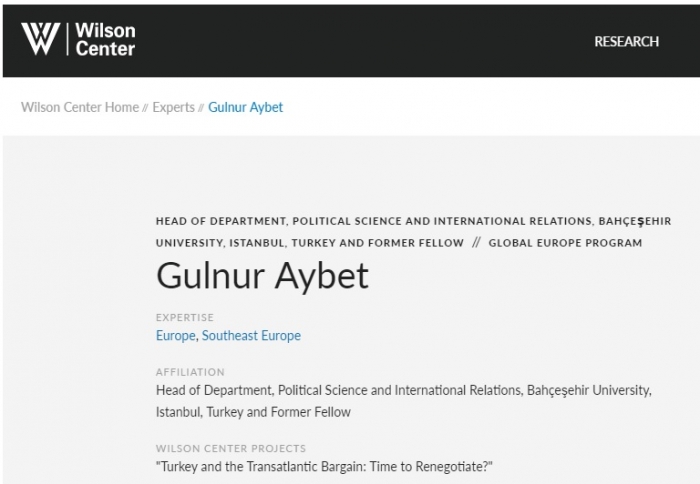
Task: Click the WILSON CENTER PROJECTS label
Action: click(x=231, y=448)
